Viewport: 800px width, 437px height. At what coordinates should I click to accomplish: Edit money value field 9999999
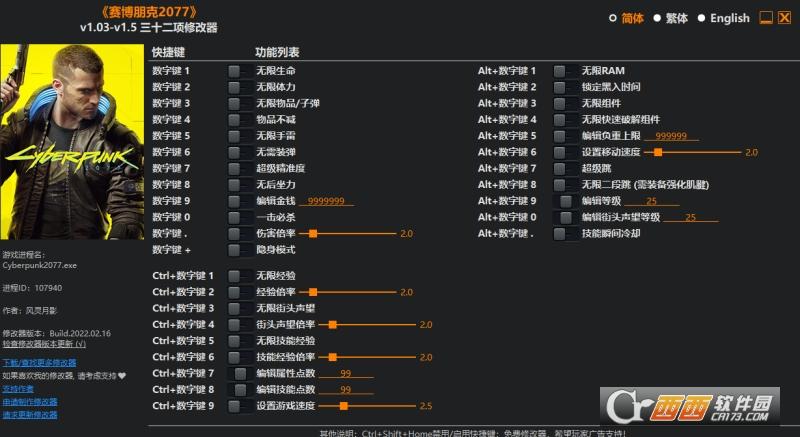327,201
